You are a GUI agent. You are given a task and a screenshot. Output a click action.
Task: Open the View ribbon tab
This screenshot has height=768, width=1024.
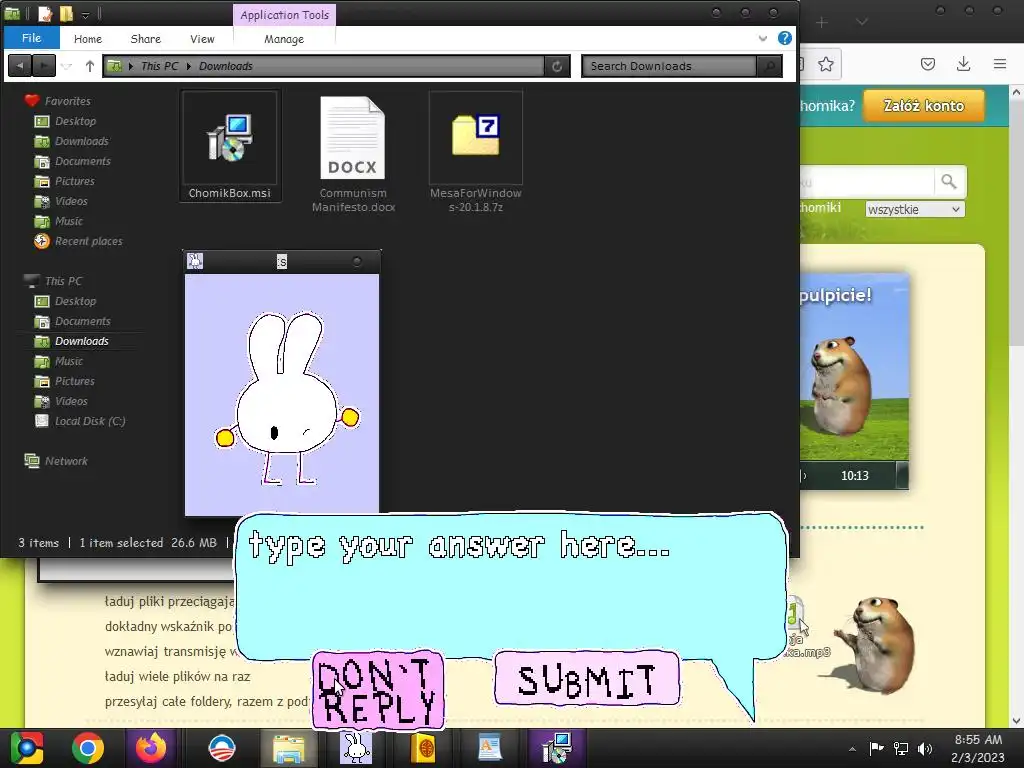[202, 39]
